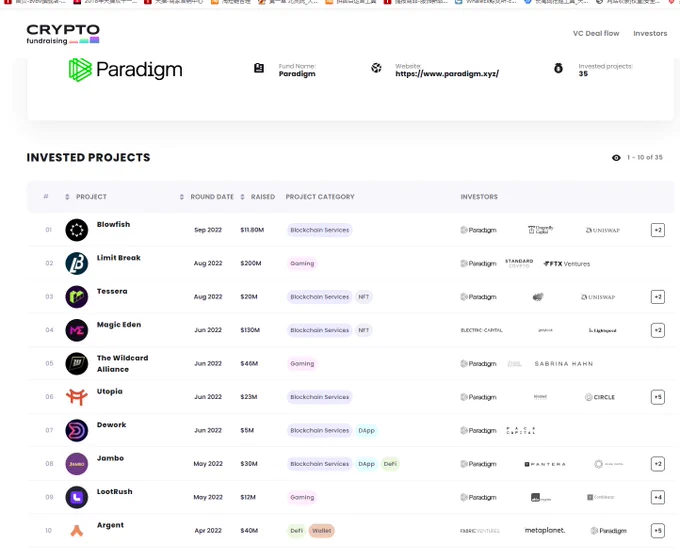Open the VC Deal flow menu item
The image size is (680, 559).
click(596, 33)
